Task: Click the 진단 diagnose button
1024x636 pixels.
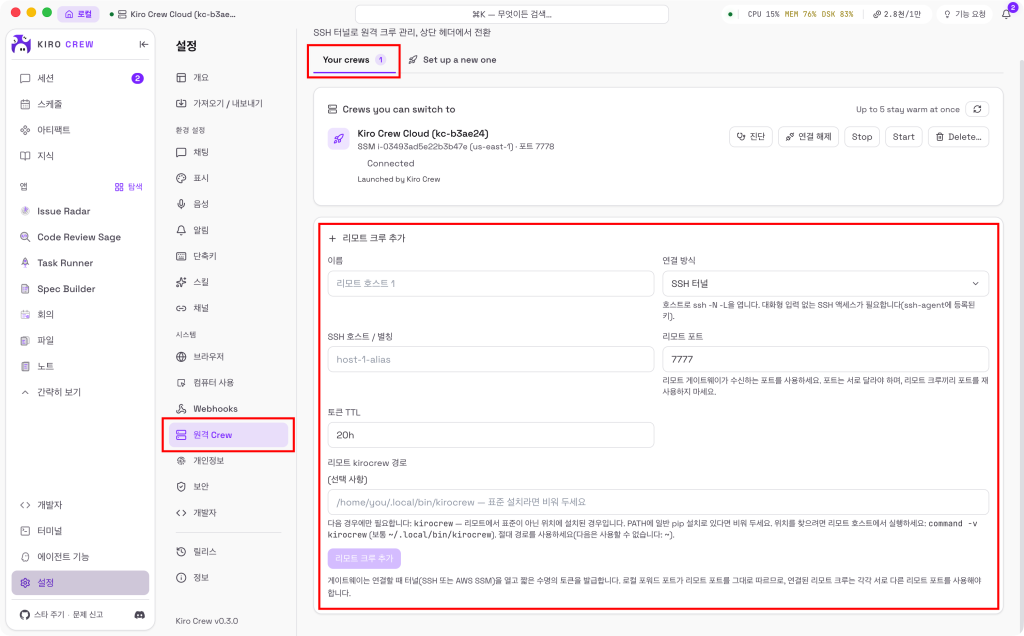Action: pyautogui.click(x=750, y=136)
